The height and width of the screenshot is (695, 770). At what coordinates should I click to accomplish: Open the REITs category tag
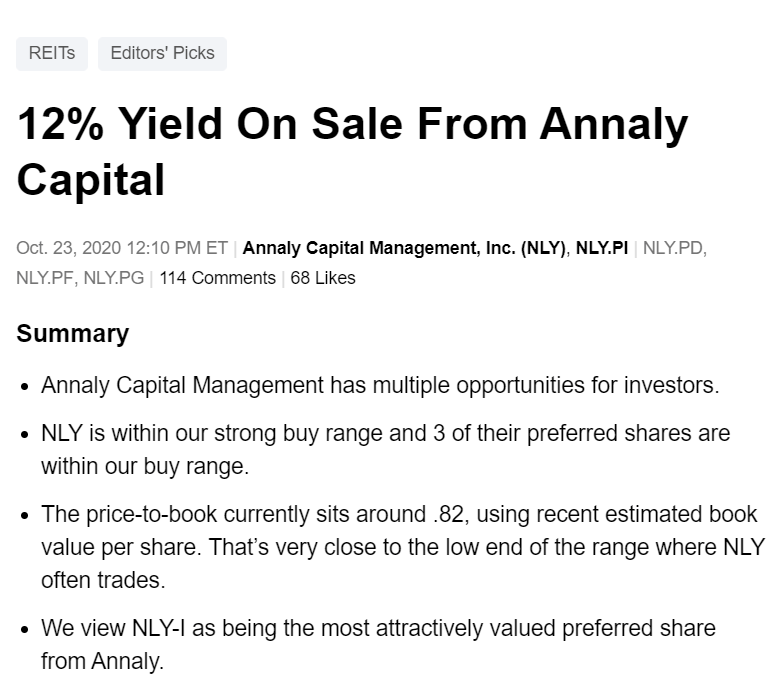tap(52, 53)
